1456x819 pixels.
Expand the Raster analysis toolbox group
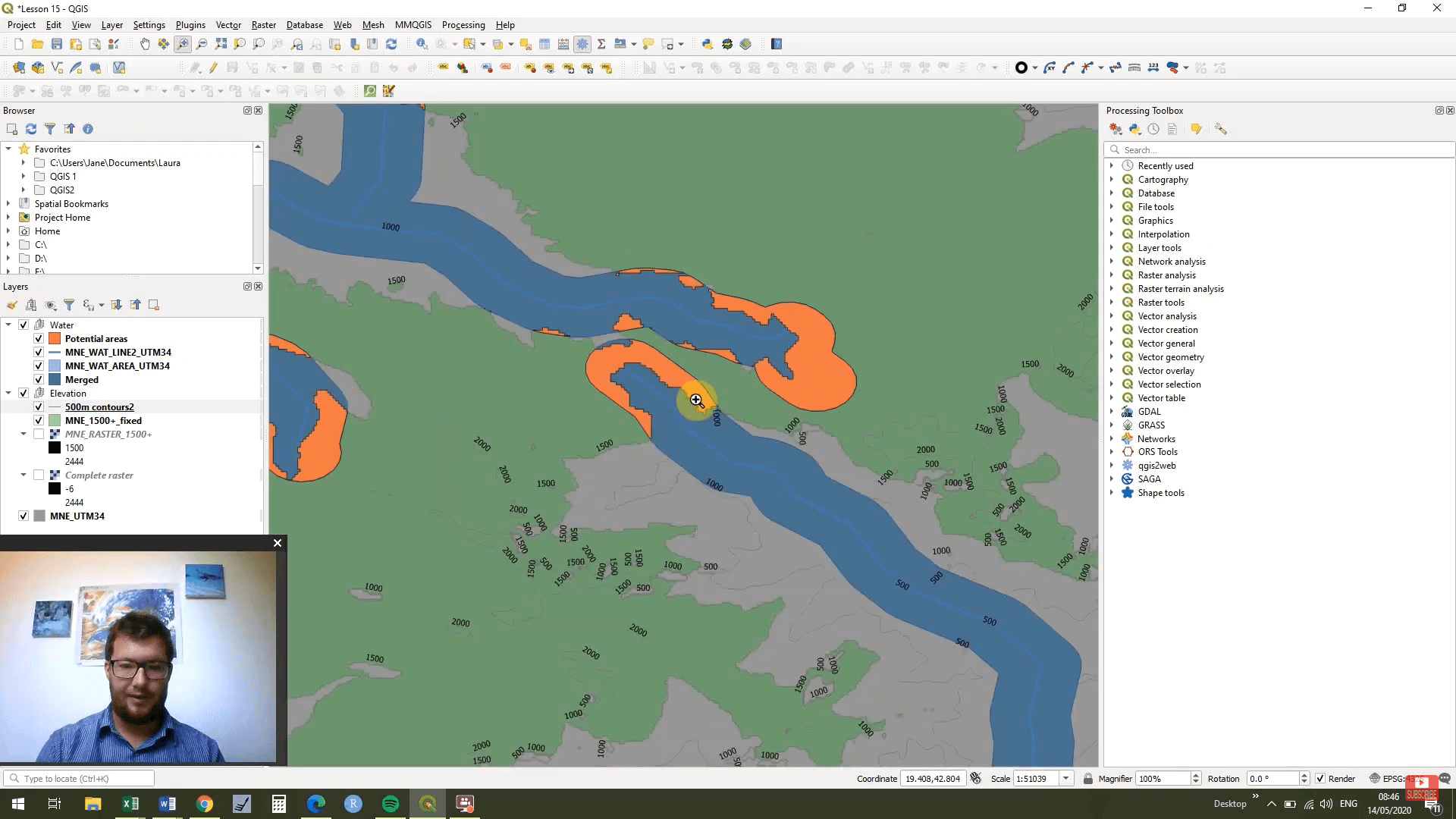coord(1112,275)
